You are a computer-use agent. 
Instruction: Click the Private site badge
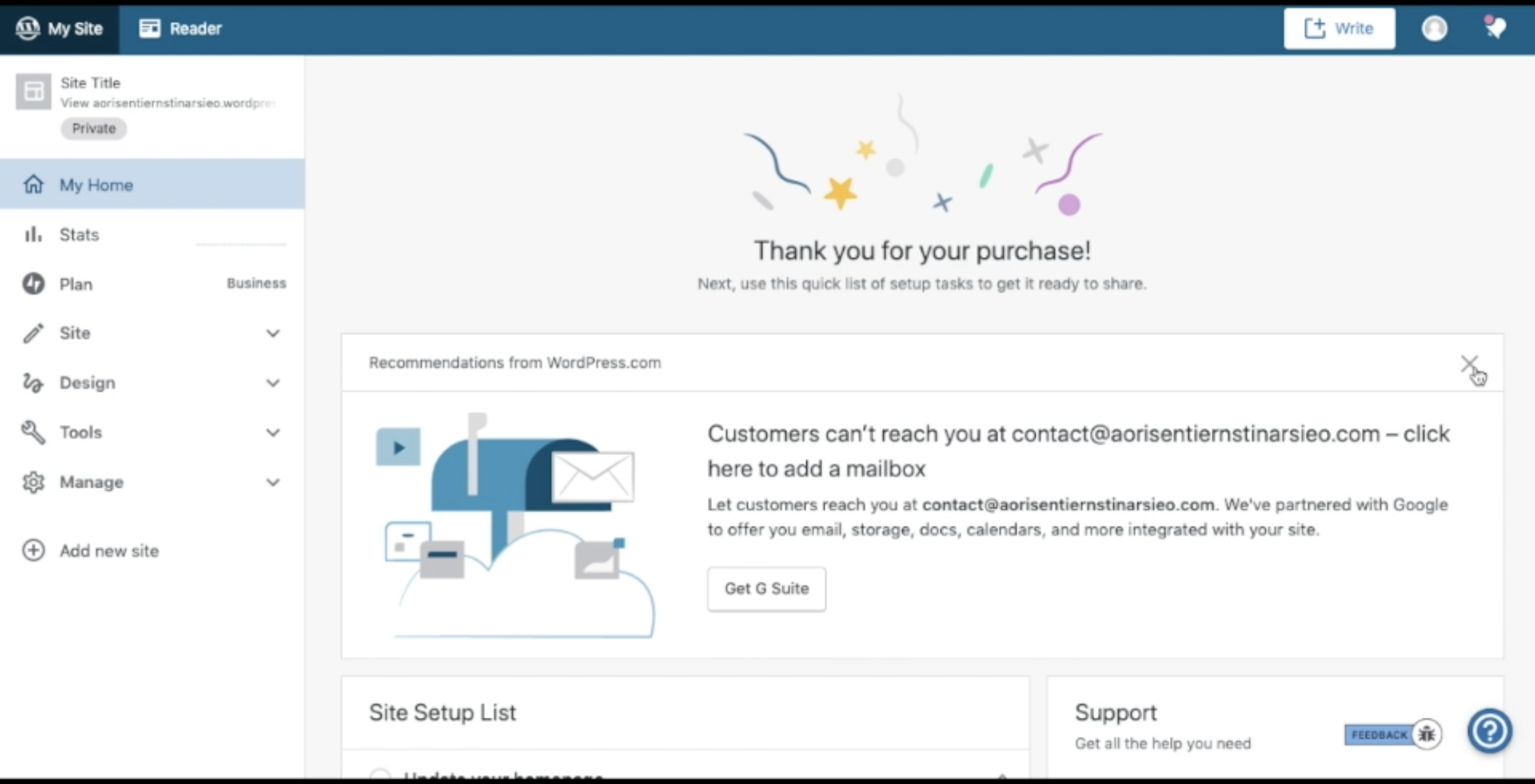point(94,128)
